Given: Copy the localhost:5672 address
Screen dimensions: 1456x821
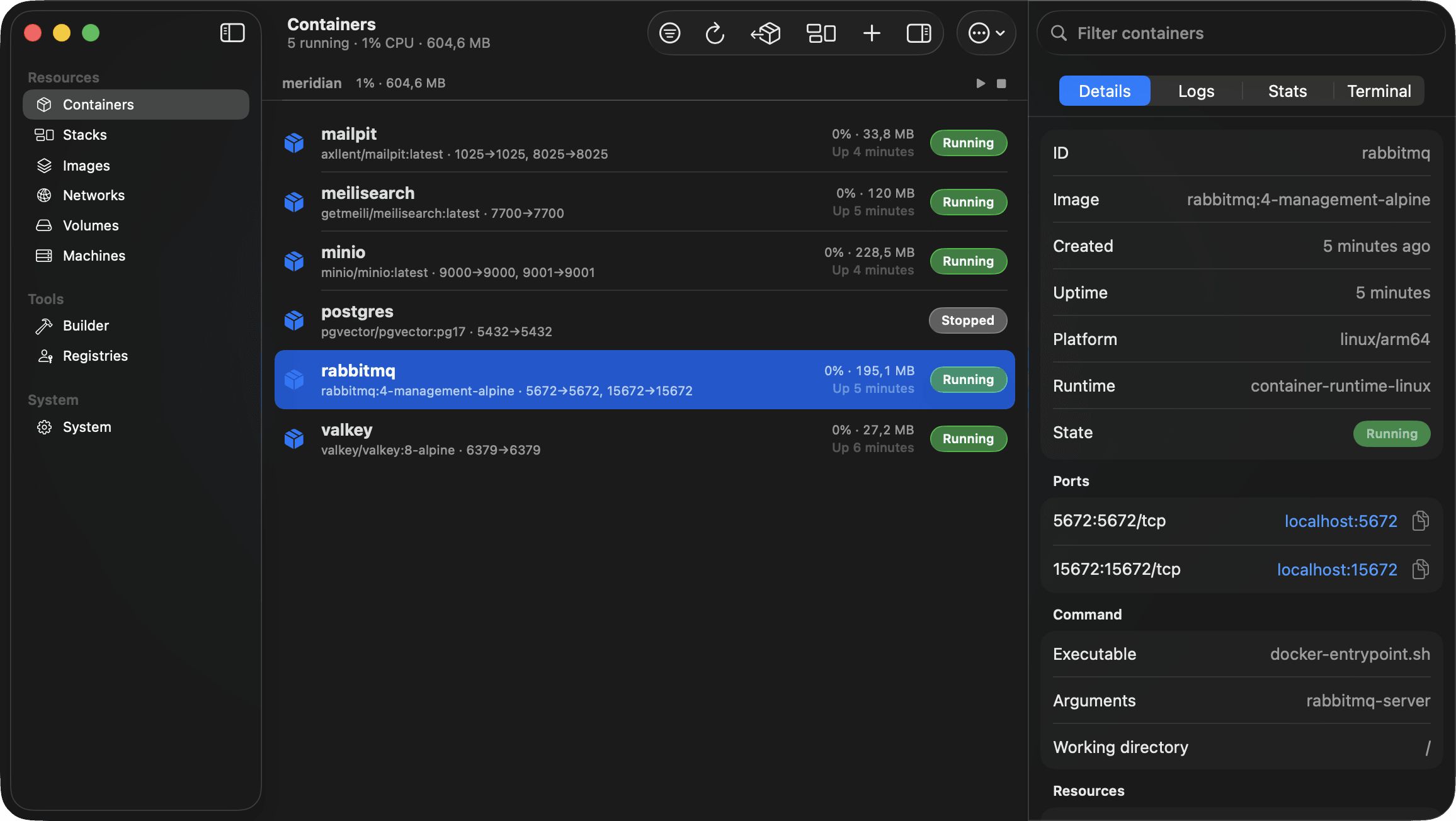Looking at the screenshot, I should click(1421, 521).
